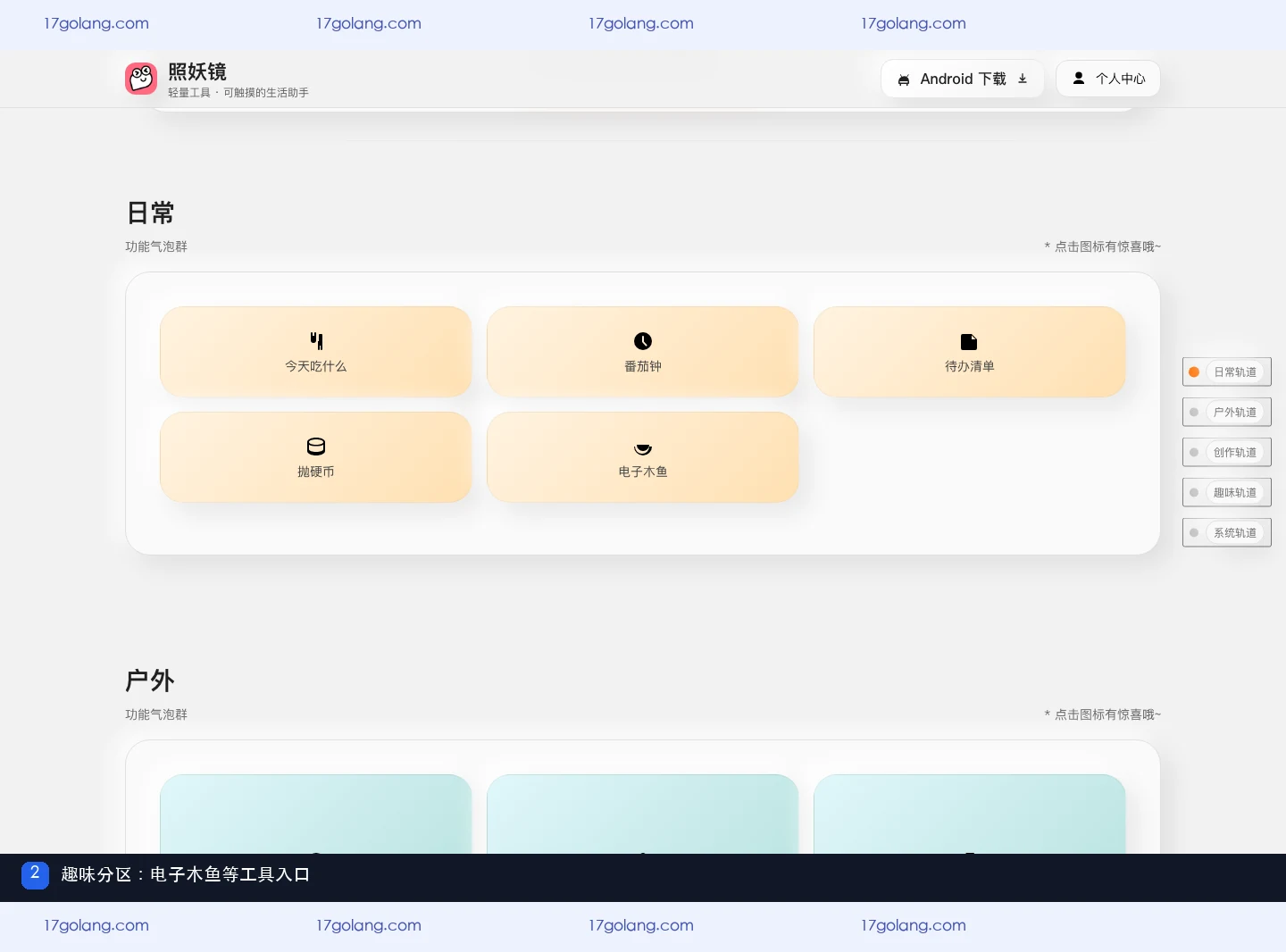Click the coin icon above 抛硬币

pos(316,447)
